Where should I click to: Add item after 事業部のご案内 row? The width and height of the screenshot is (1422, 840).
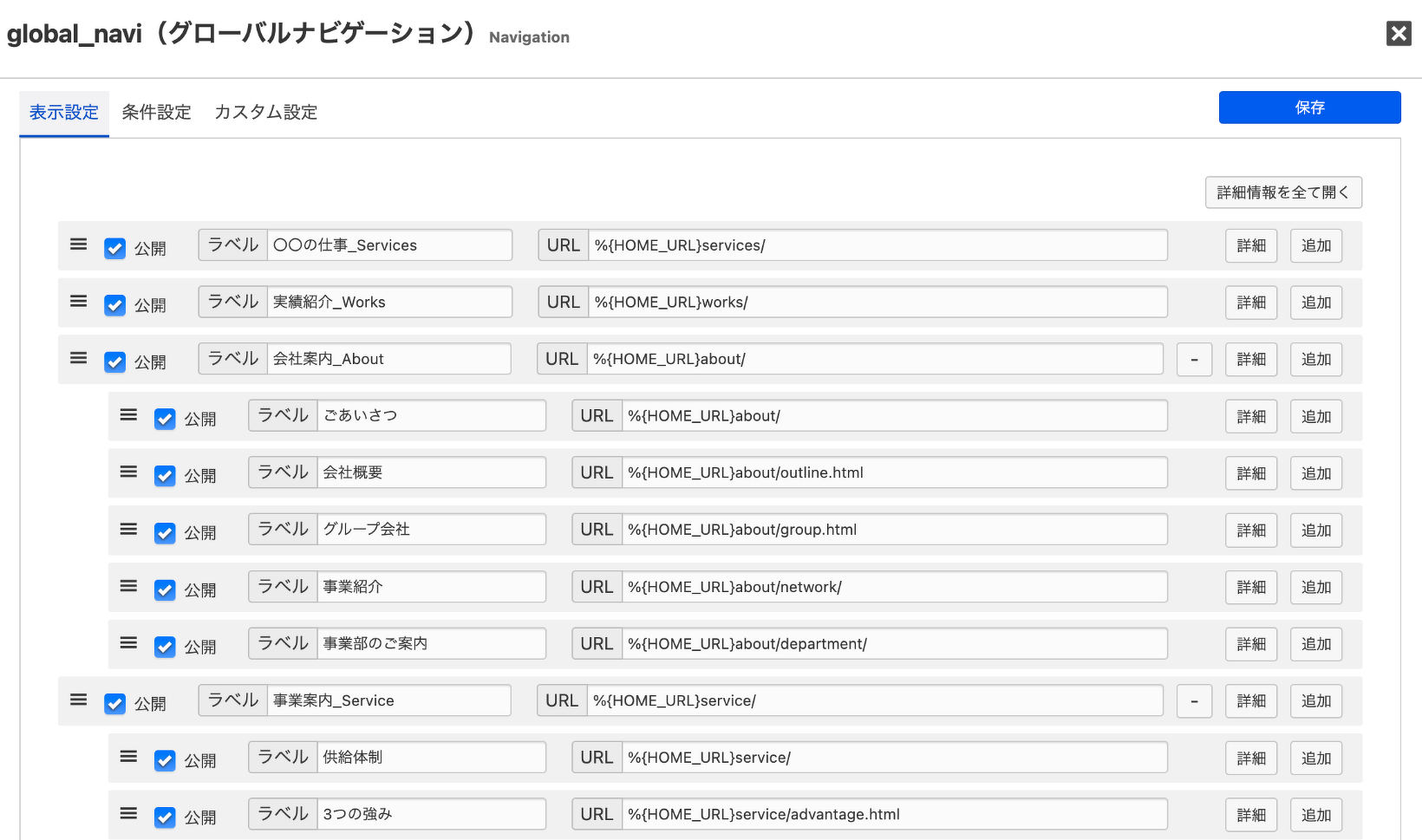(x=1316, y=644)
